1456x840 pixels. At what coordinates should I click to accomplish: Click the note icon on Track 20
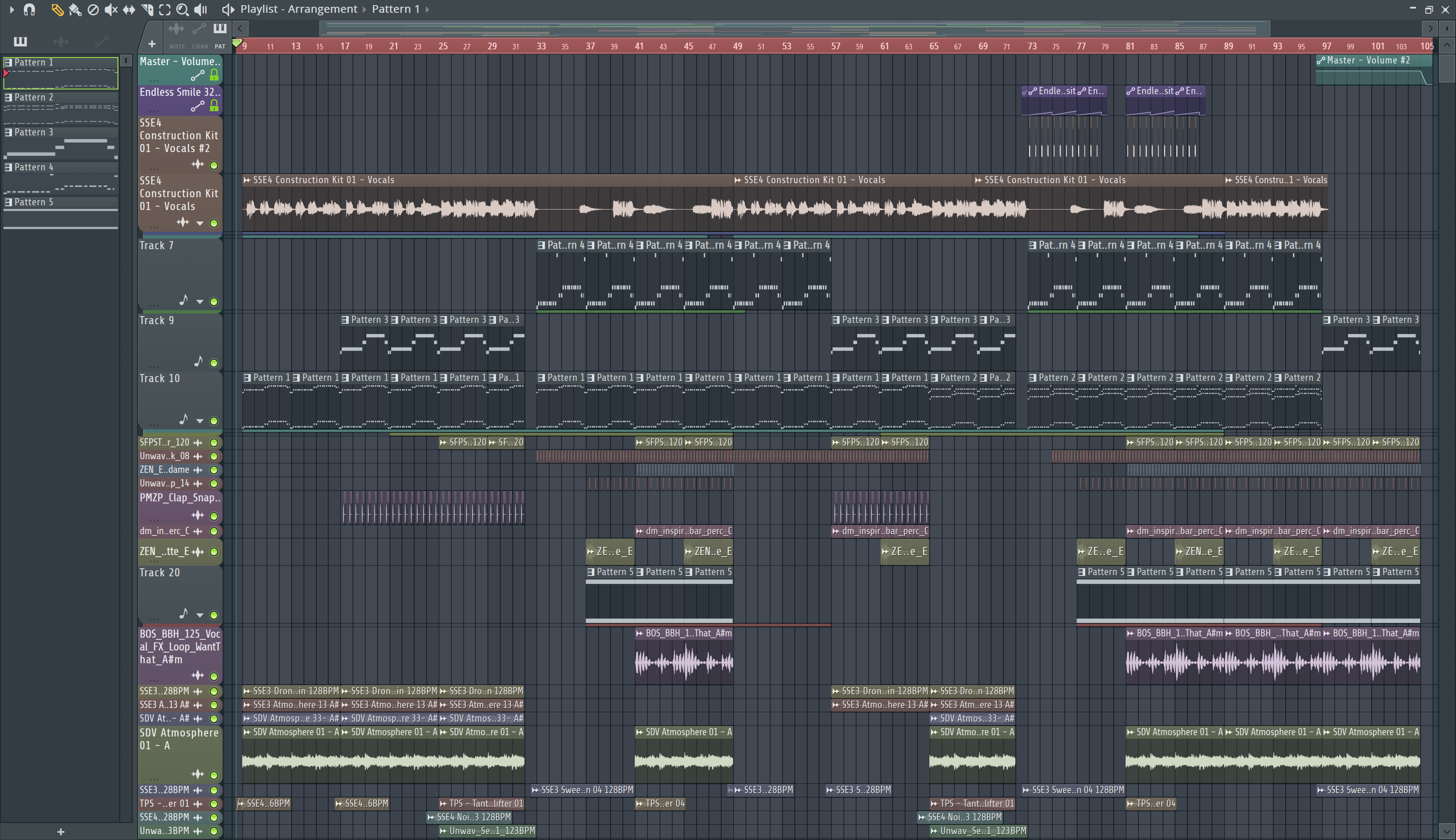click(x=183, y=613)
